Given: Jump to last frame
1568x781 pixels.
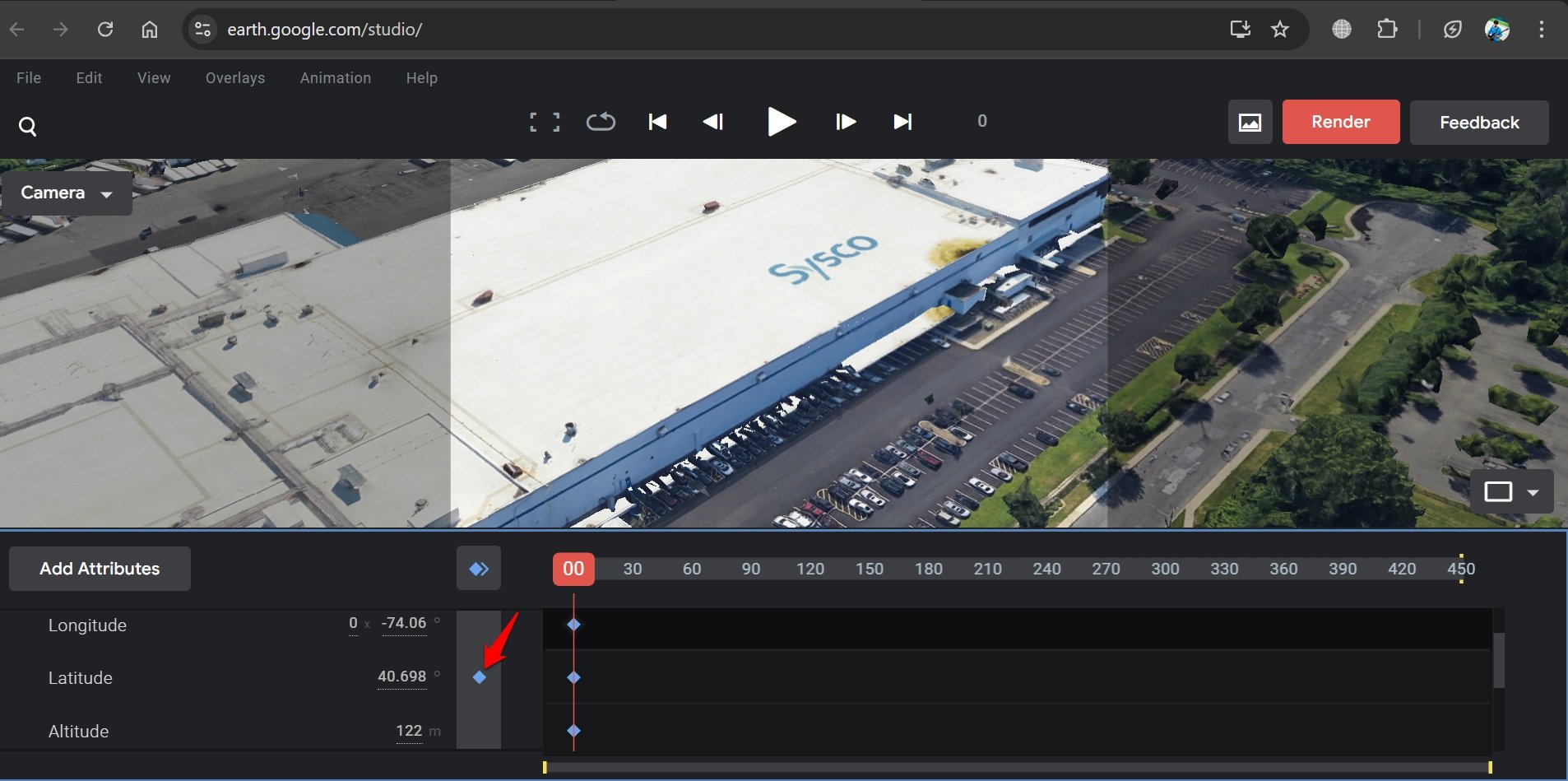Looking at the screenshot, I should tap(902, 122).
